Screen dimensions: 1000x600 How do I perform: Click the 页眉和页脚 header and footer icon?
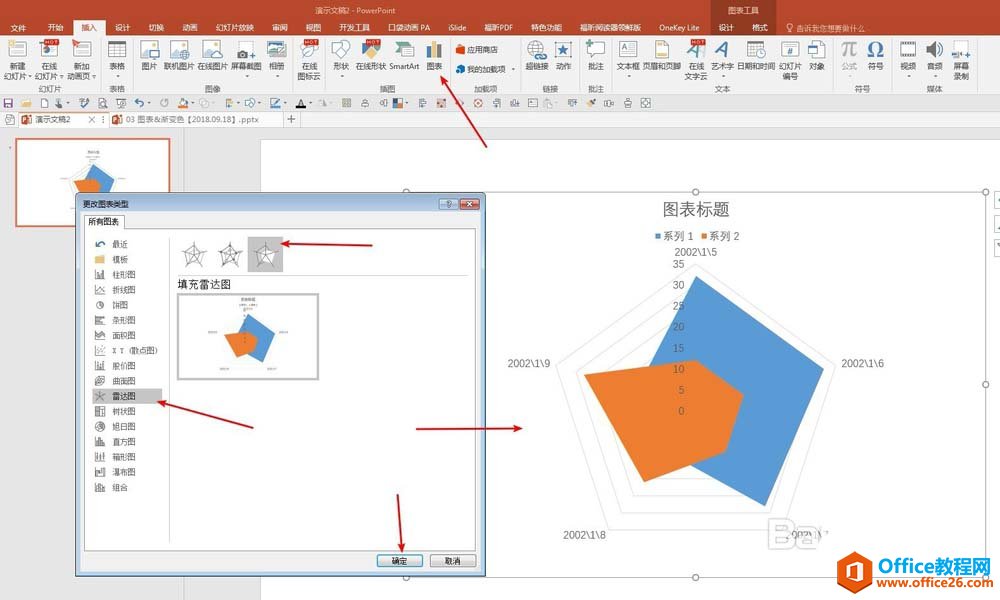[x=661, y=55]
